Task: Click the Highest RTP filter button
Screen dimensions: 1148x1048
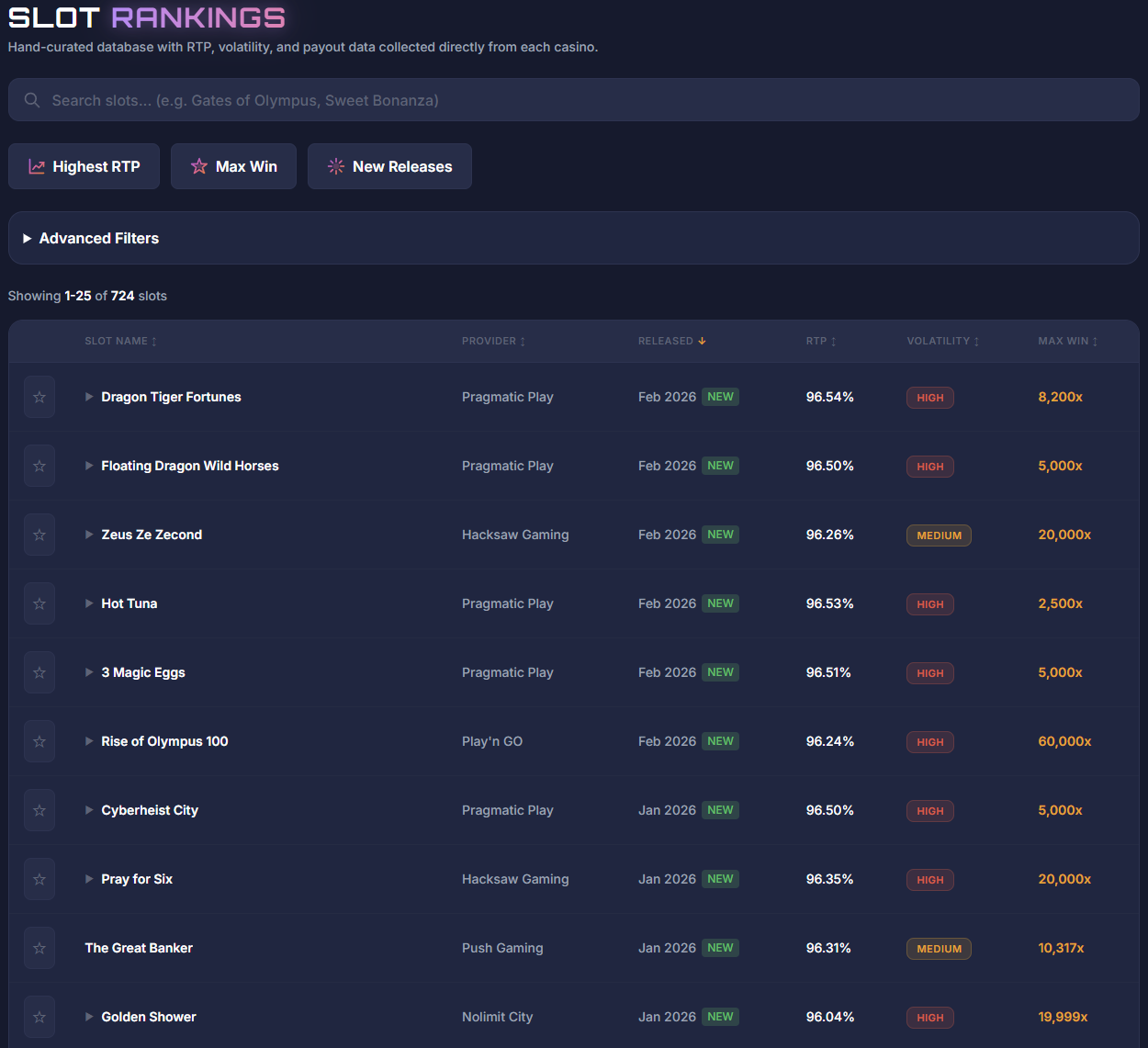Action: tap(84, 166)
